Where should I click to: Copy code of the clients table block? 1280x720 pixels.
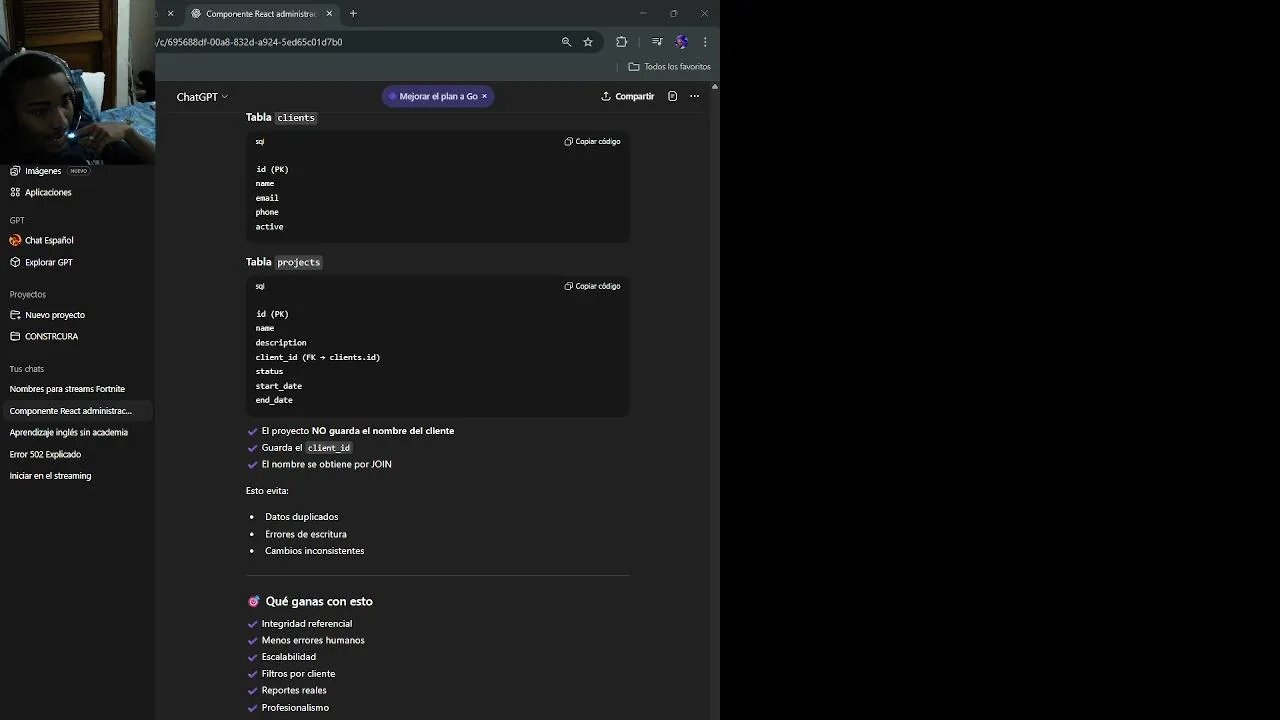pos(592,142)
